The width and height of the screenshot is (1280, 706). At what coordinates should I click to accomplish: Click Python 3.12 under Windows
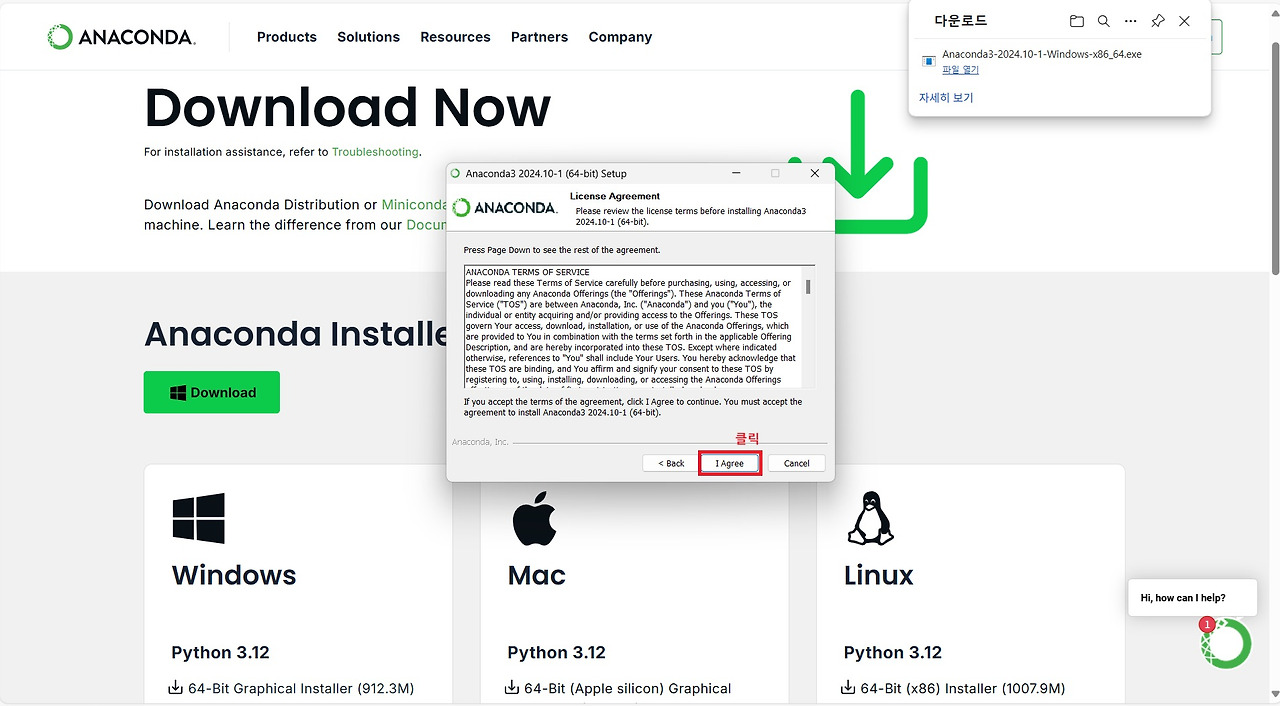tap(221, 652)
